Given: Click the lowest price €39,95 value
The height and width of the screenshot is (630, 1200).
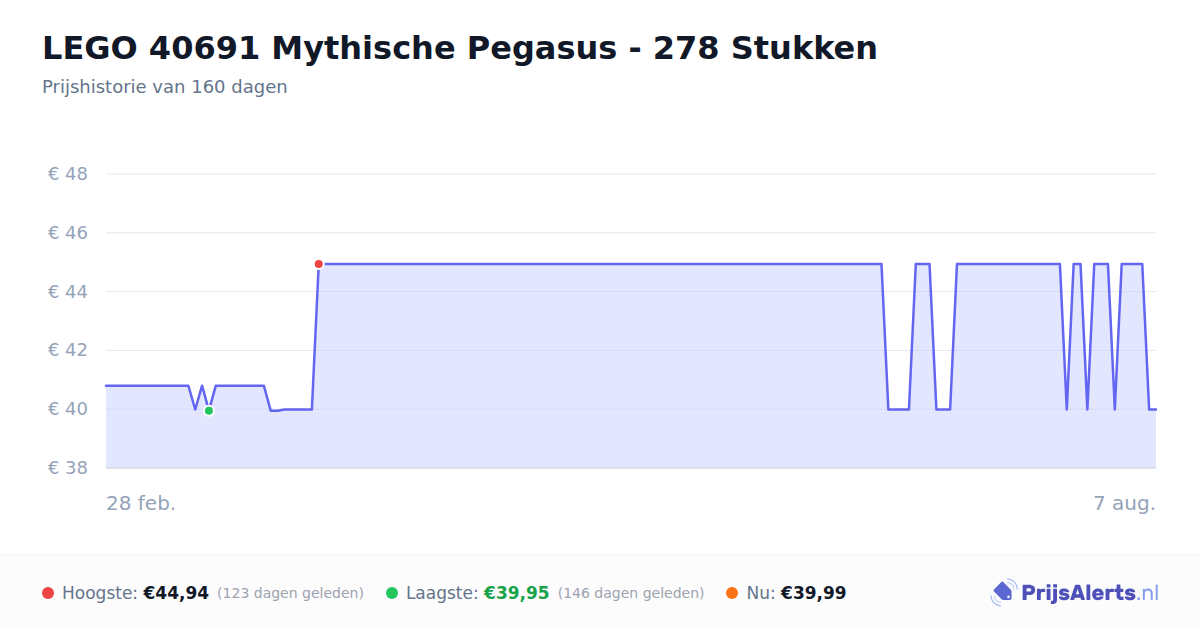Looking at the screenshot, I should tap(517, 593).
